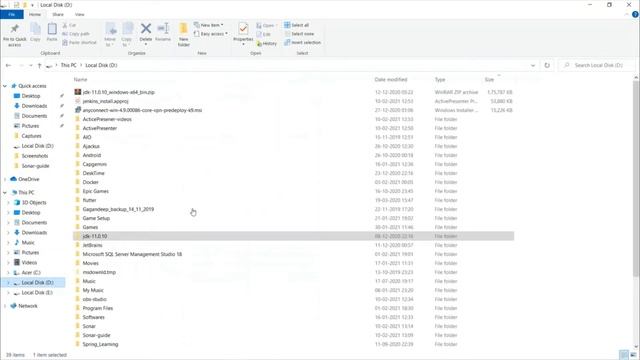The width and height of the screenshot is (640, 360).
Task: Select the Spring_Learning folder
Action: (x=100, y=344)
